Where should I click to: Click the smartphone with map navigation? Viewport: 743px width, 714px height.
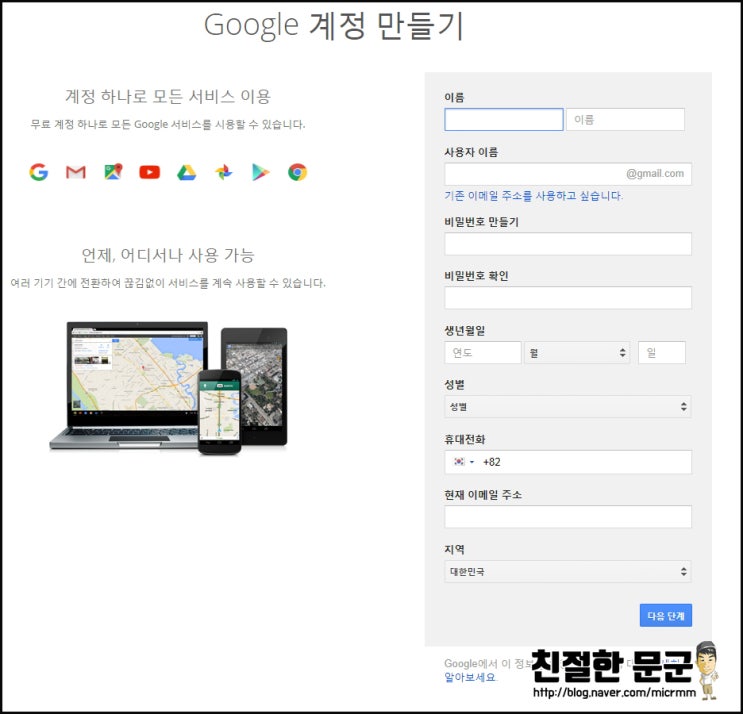click(x=219, y=412)
